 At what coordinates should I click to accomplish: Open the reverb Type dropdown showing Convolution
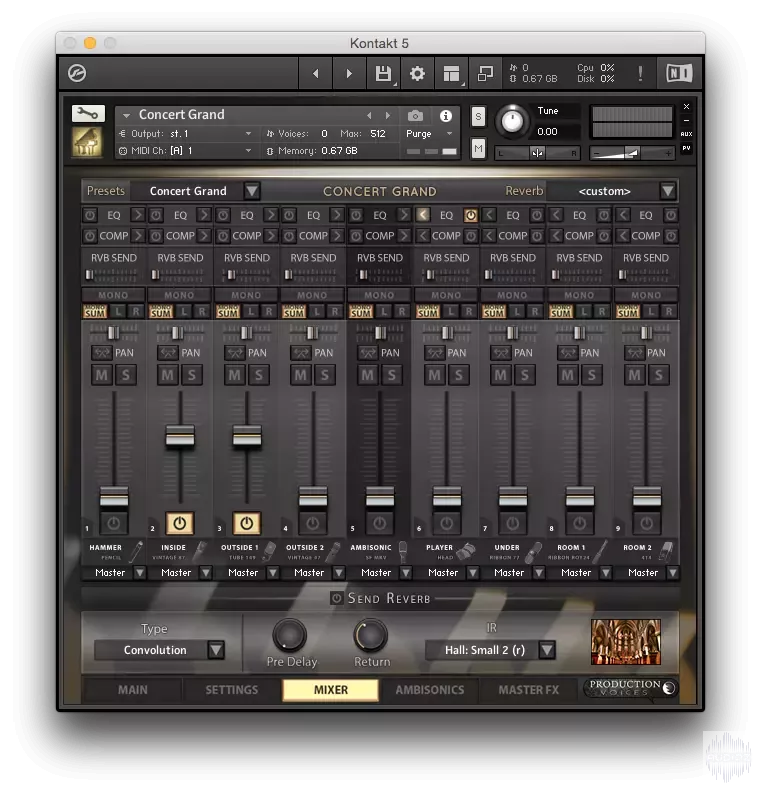tap(160, 650)
